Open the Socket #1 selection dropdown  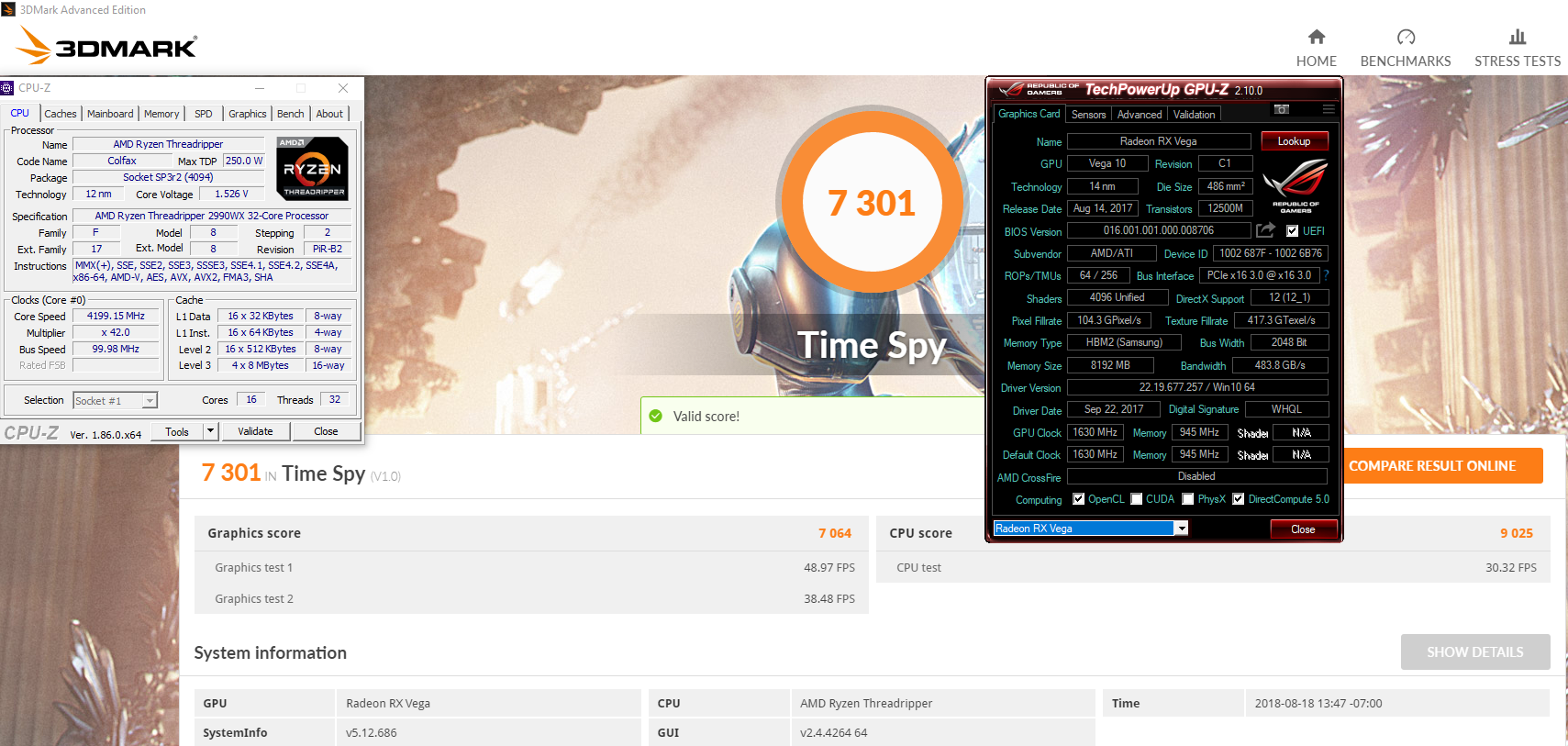(x=150, y=401)
